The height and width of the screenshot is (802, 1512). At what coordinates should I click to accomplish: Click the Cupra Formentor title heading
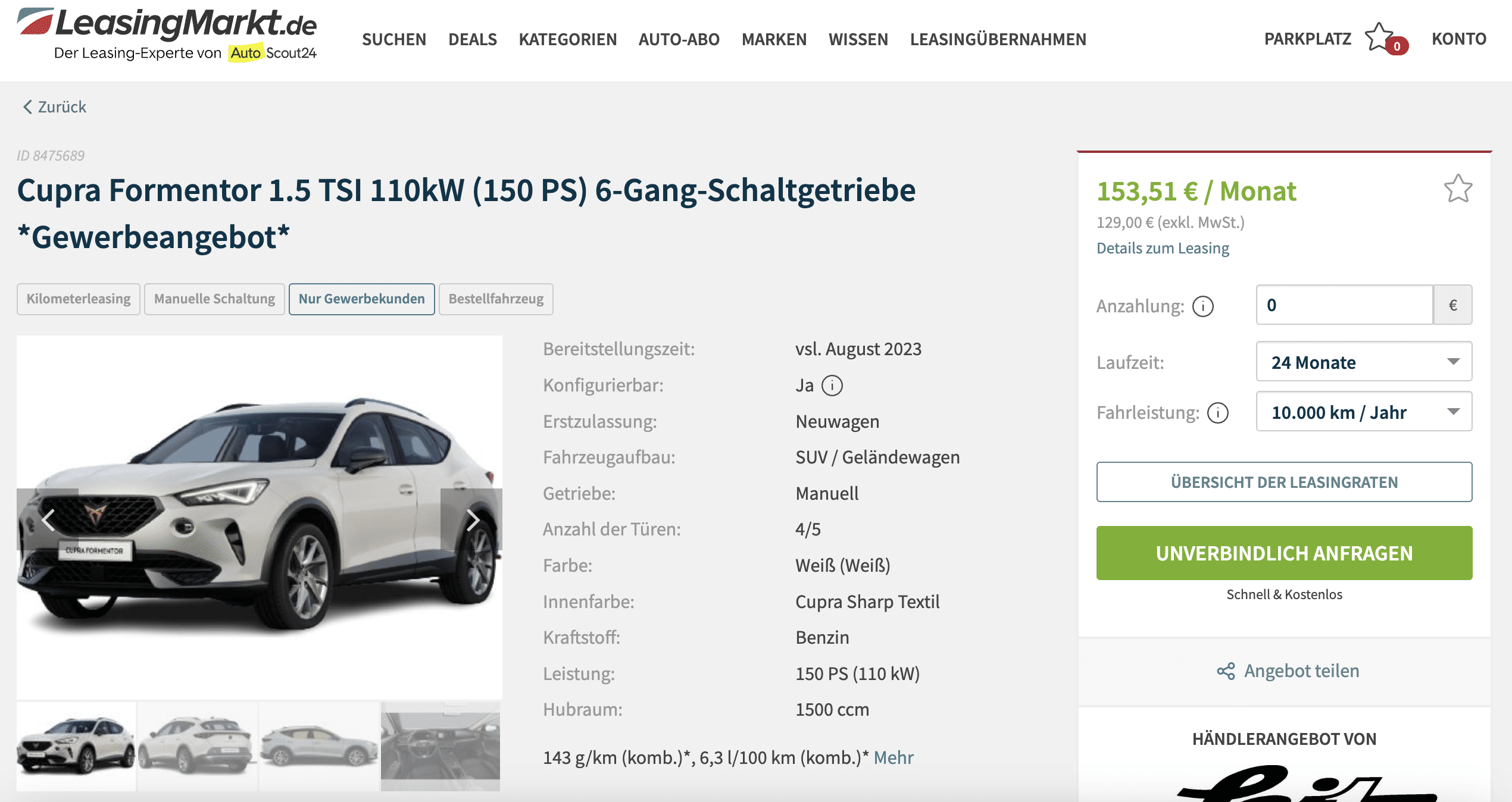(466, 214)
